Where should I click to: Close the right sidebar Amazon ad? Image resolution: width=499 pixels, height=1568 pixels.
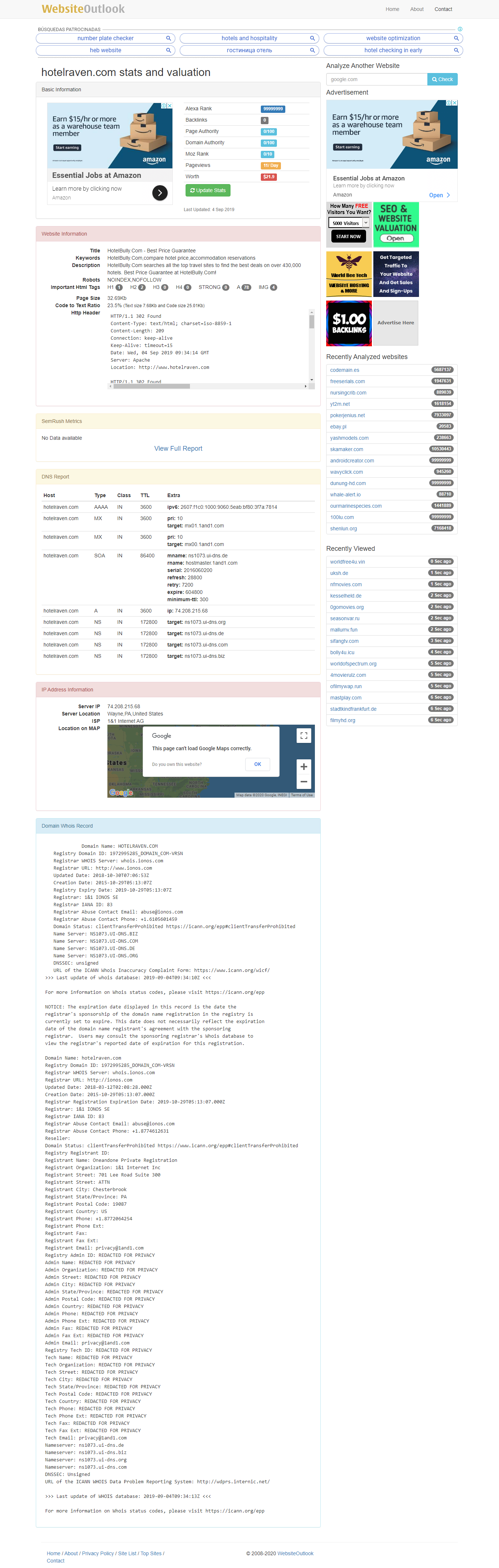(454, 103)
